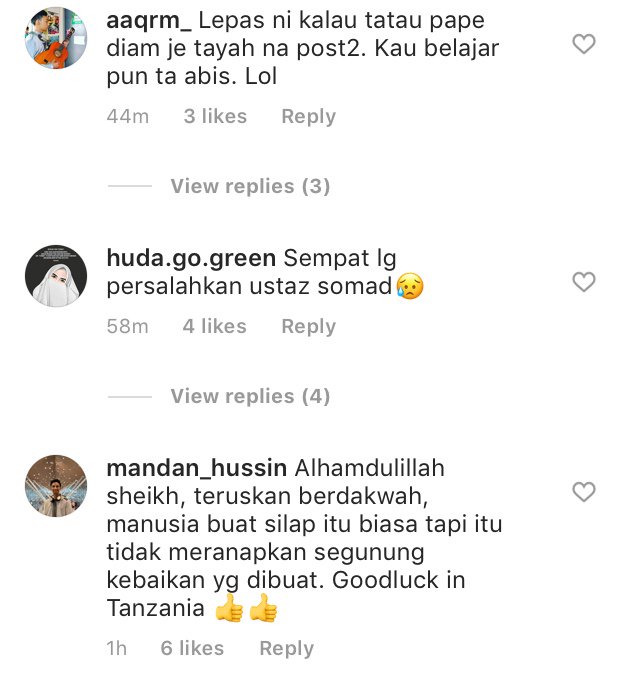Expand View replies (3)
This screenshot has width=640, height=686.
pos(250,186)
